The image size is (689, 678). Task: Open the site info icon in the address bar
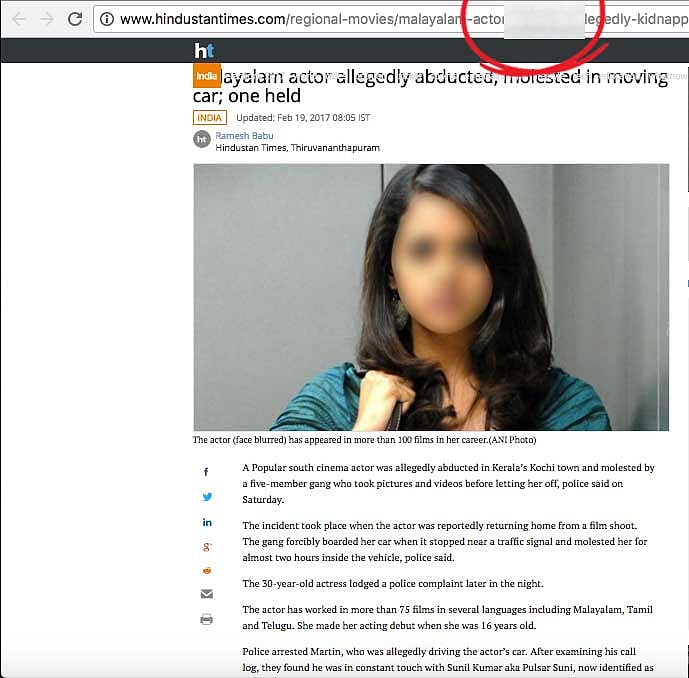coord(107,19)
